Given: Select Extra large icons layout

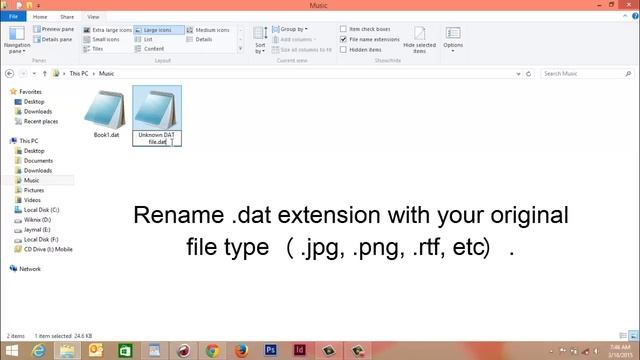Looking at the screenshot, I should (x=108, y=30).
